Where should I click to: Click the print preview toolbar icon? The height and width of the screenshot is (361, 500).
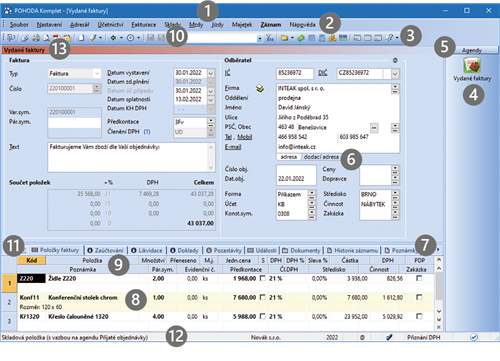47,38
